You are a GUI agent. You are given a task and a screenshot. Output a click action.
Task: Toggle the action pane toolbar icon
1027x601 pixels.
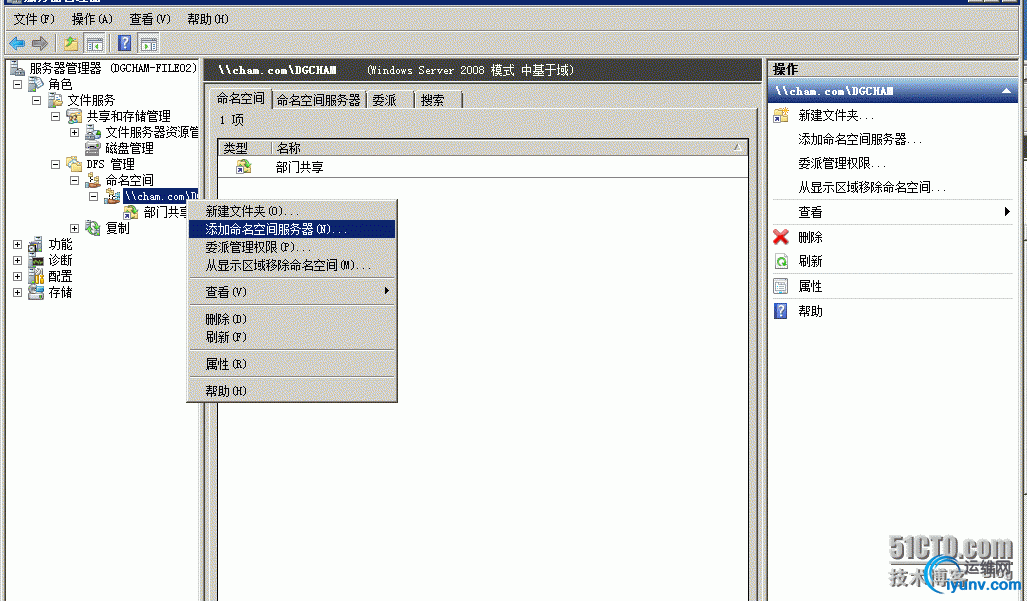(x=149, y=44)
